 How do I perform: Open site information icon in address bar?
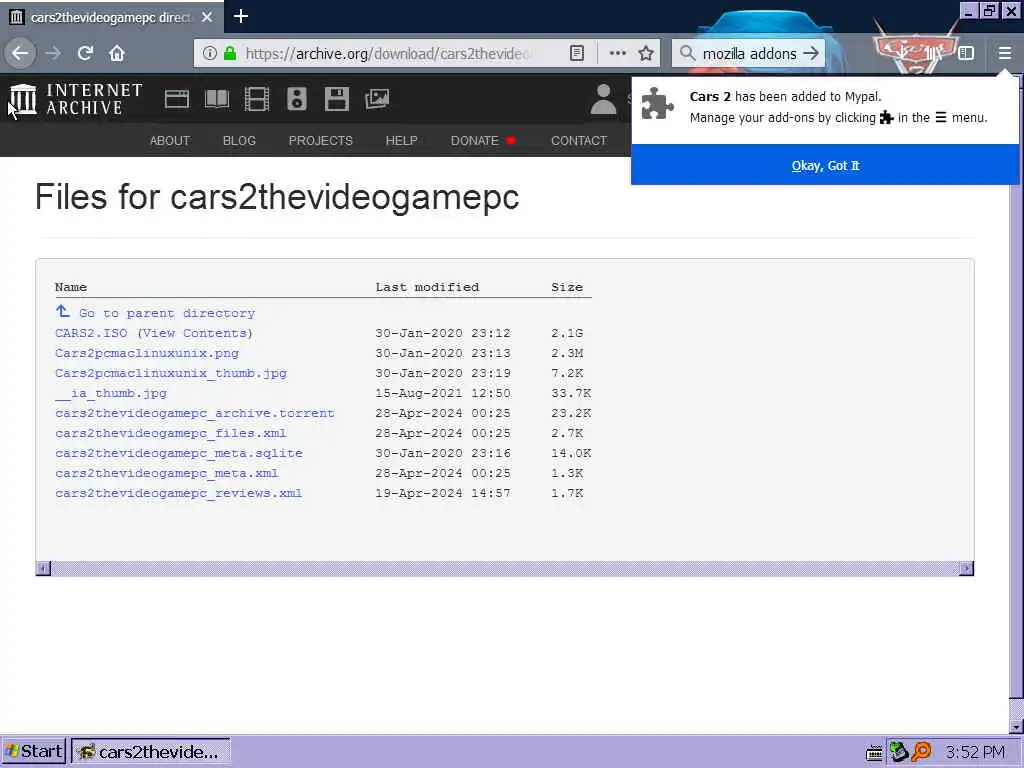click(x=209, y=53)
